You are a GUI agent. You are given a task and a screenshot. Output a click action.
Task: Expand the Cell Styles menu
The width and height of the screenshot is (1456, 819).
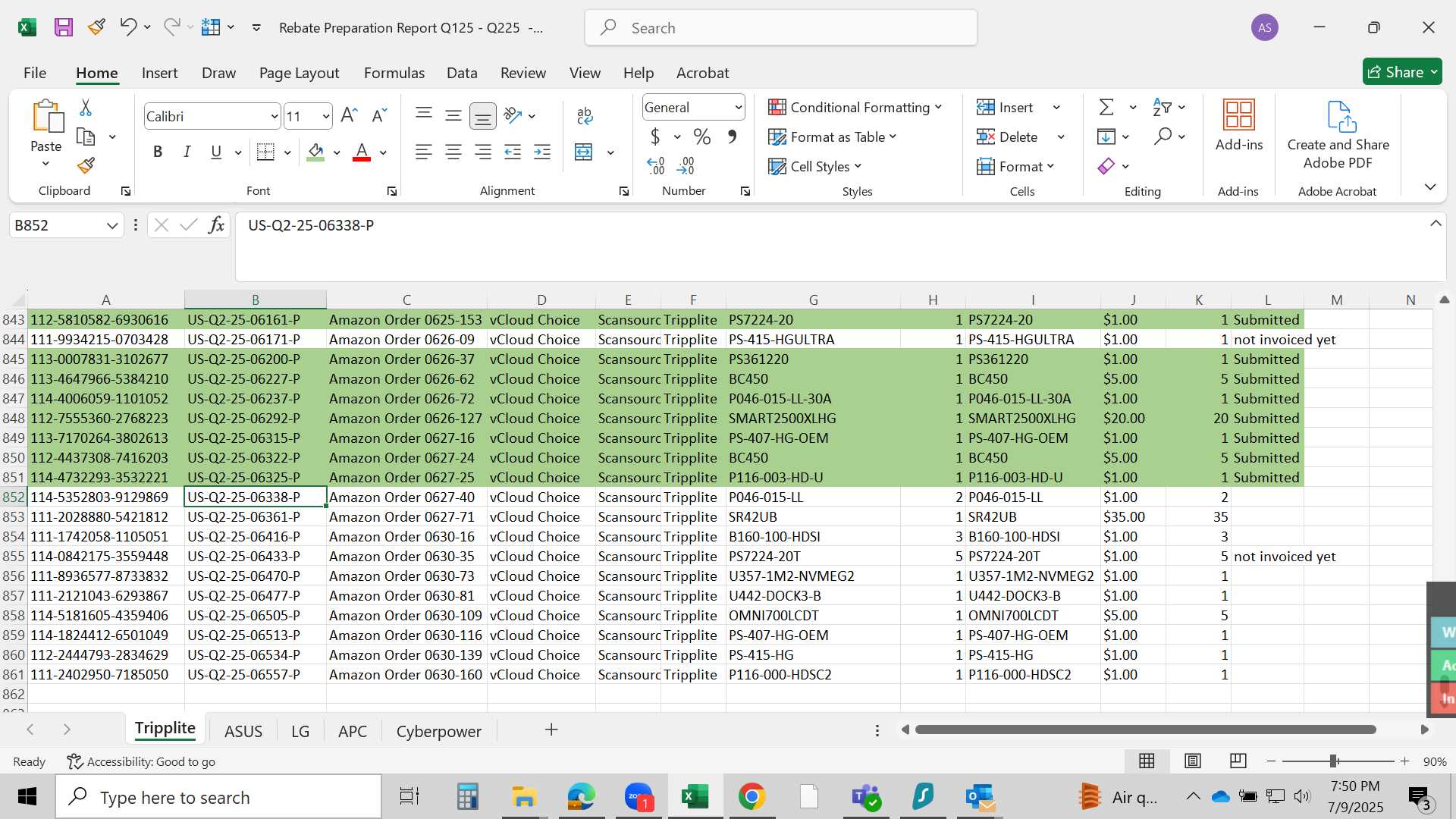tap(815, 166)
